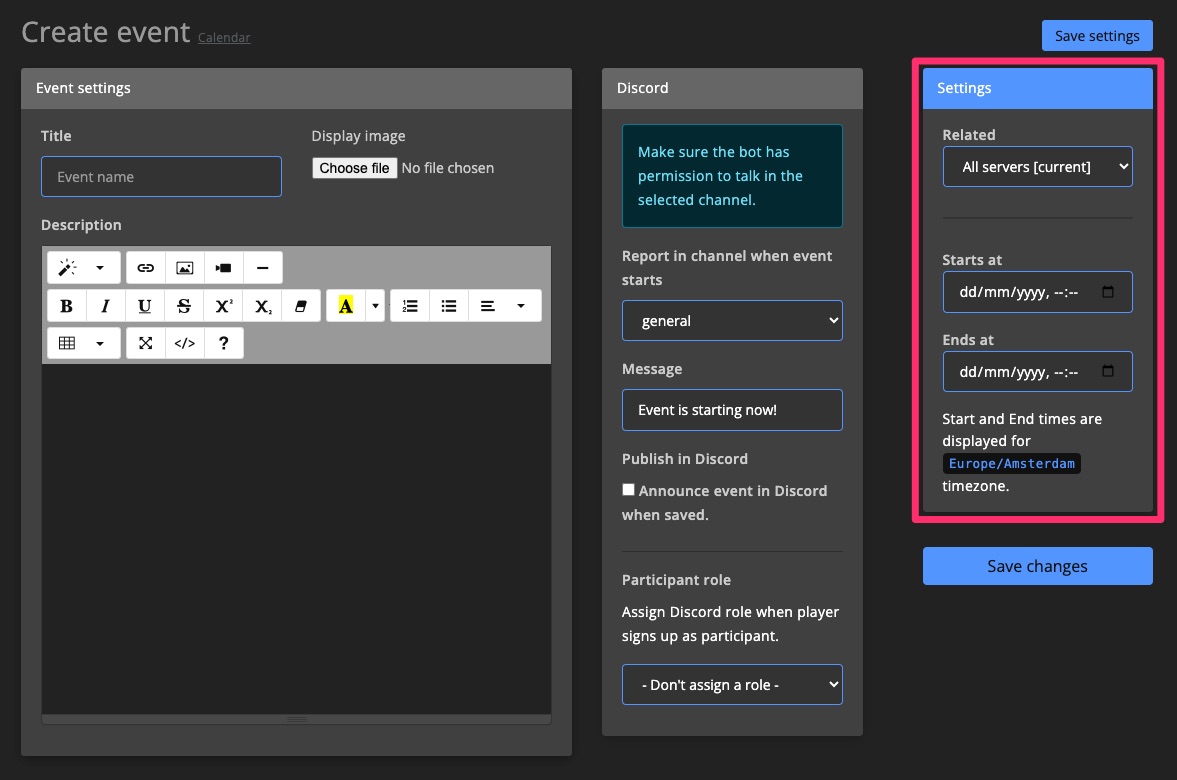1177x780 pixels.
Task: Insert a link using the editor toolbar
Action: (x=146, y=268)
